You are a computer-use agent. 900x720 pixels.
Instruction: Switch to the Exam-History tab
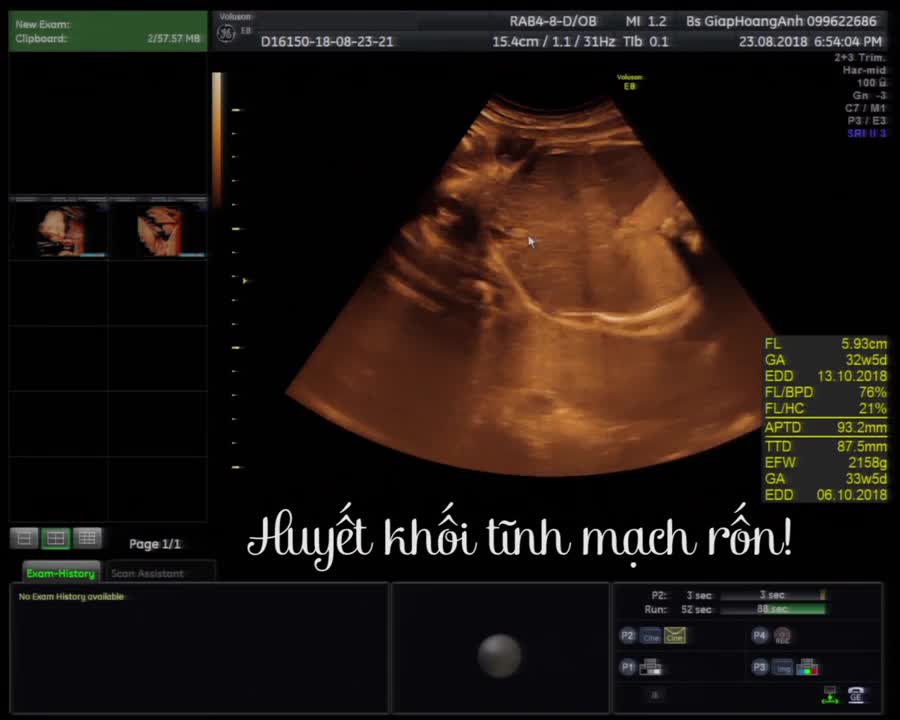coord(61,573)
